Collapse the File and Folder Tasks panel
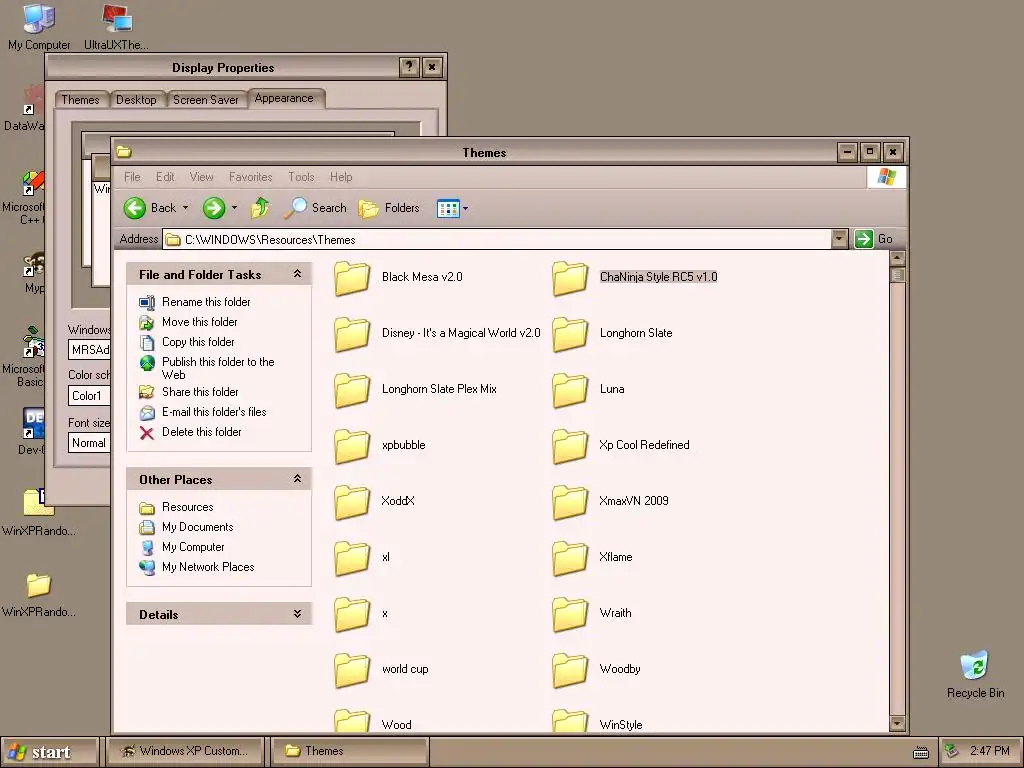Viewport: 1024px width, 768px height. 298,274
